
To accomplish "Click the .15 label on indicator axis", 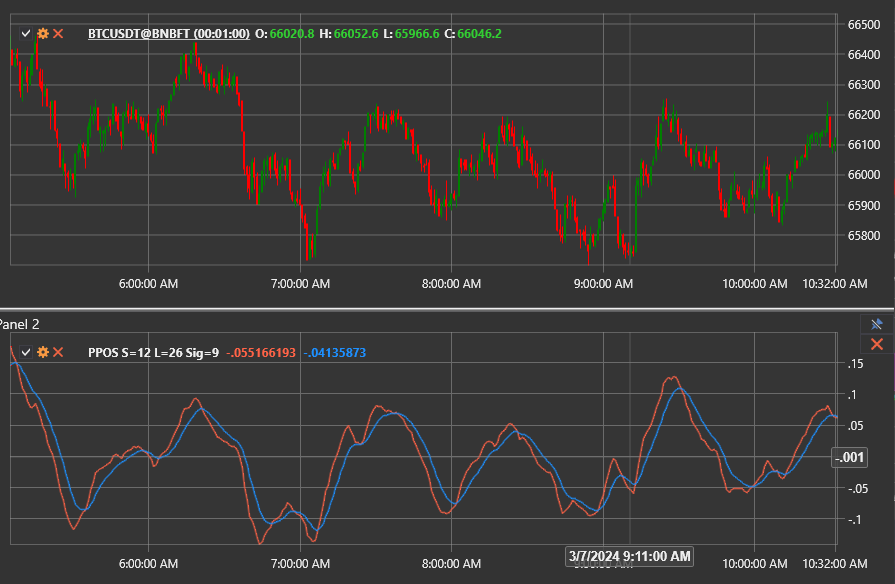I will (856, 364).
